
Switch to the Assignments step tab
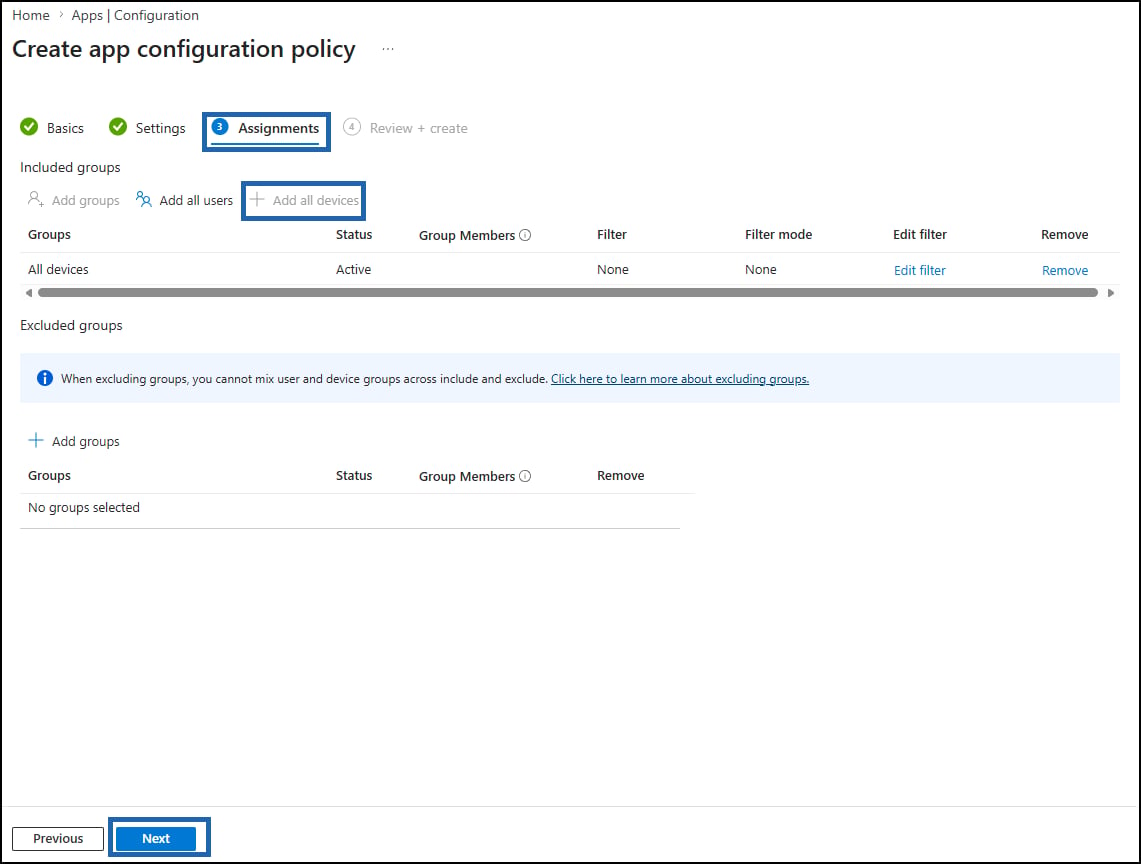(x=266, y=129)
